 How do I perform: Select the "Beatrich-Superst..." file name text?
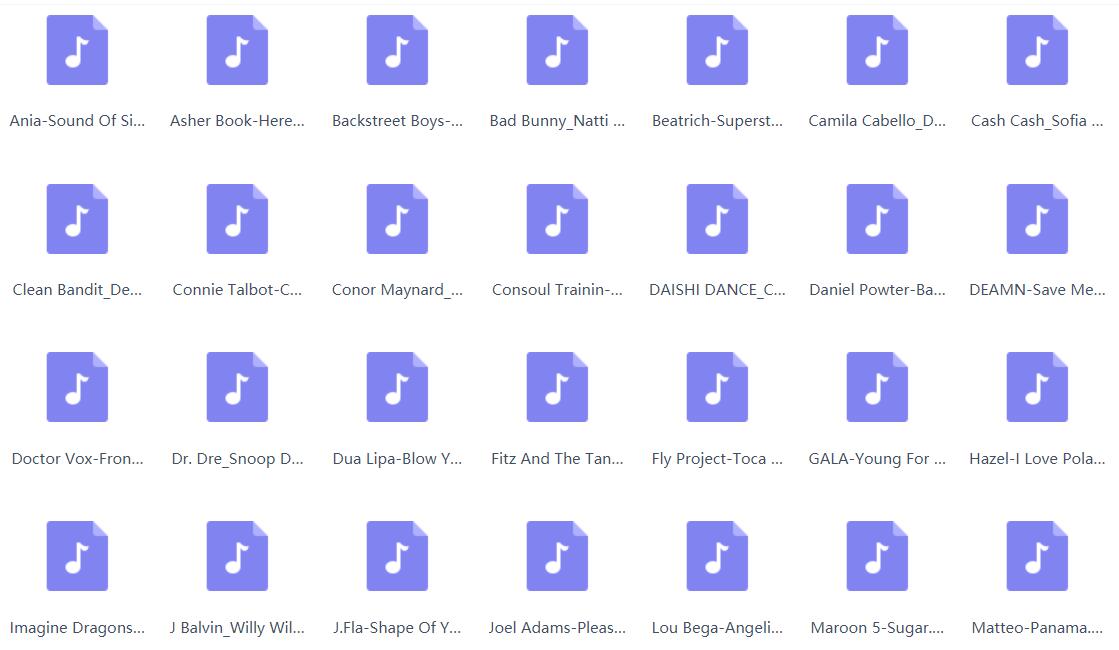[x=717, y=121]
